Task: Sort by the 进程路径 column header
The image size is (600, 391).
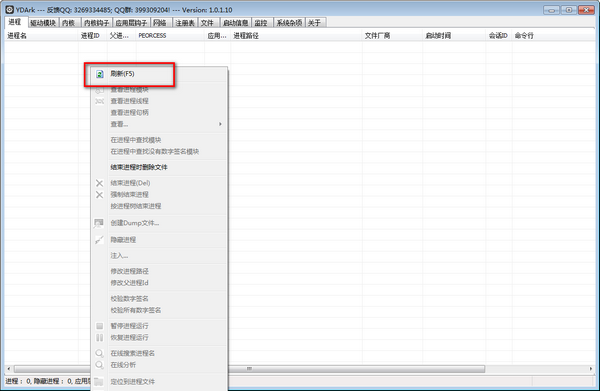Action: tap(296, 36)
